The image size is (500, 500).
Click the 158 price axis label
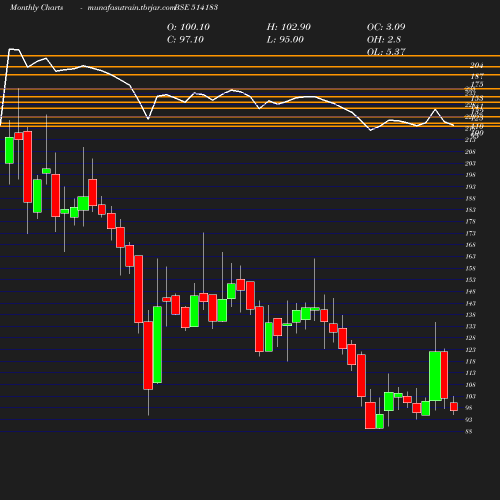[470, 268]
